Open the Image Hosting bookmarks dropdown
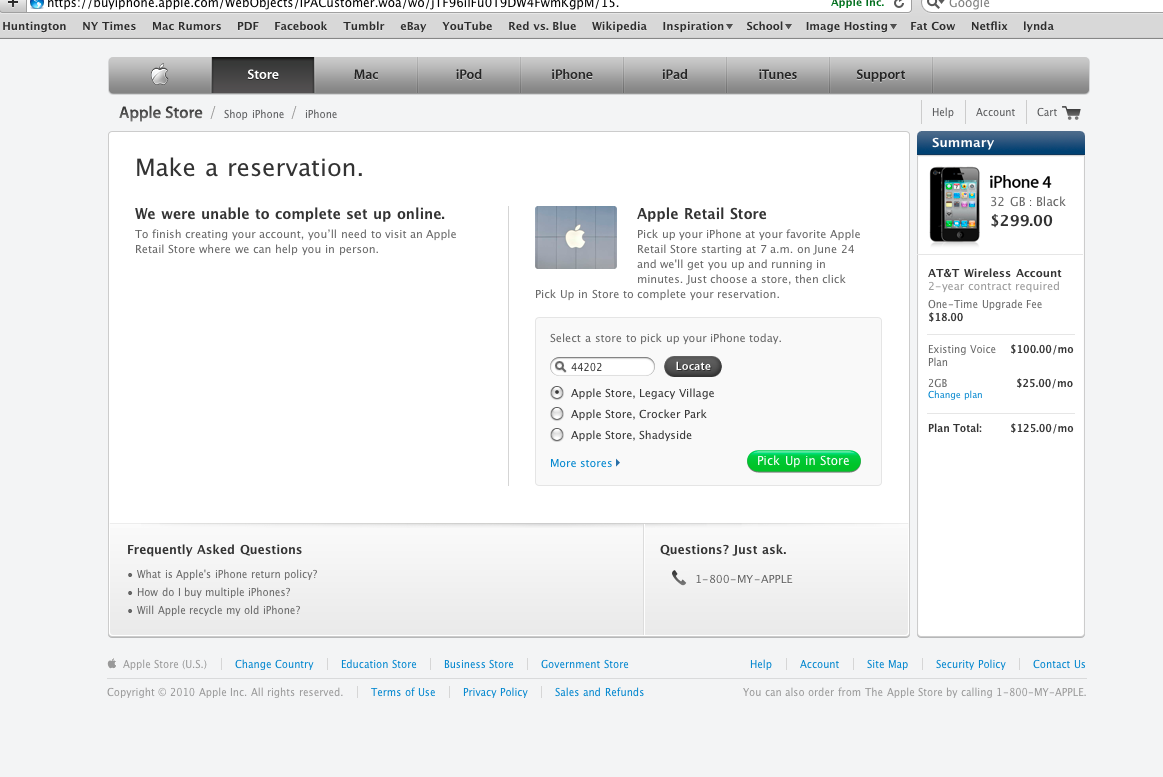Image resolution: width=1163 pixels, height=777 pixels. (x=851, y=26)
